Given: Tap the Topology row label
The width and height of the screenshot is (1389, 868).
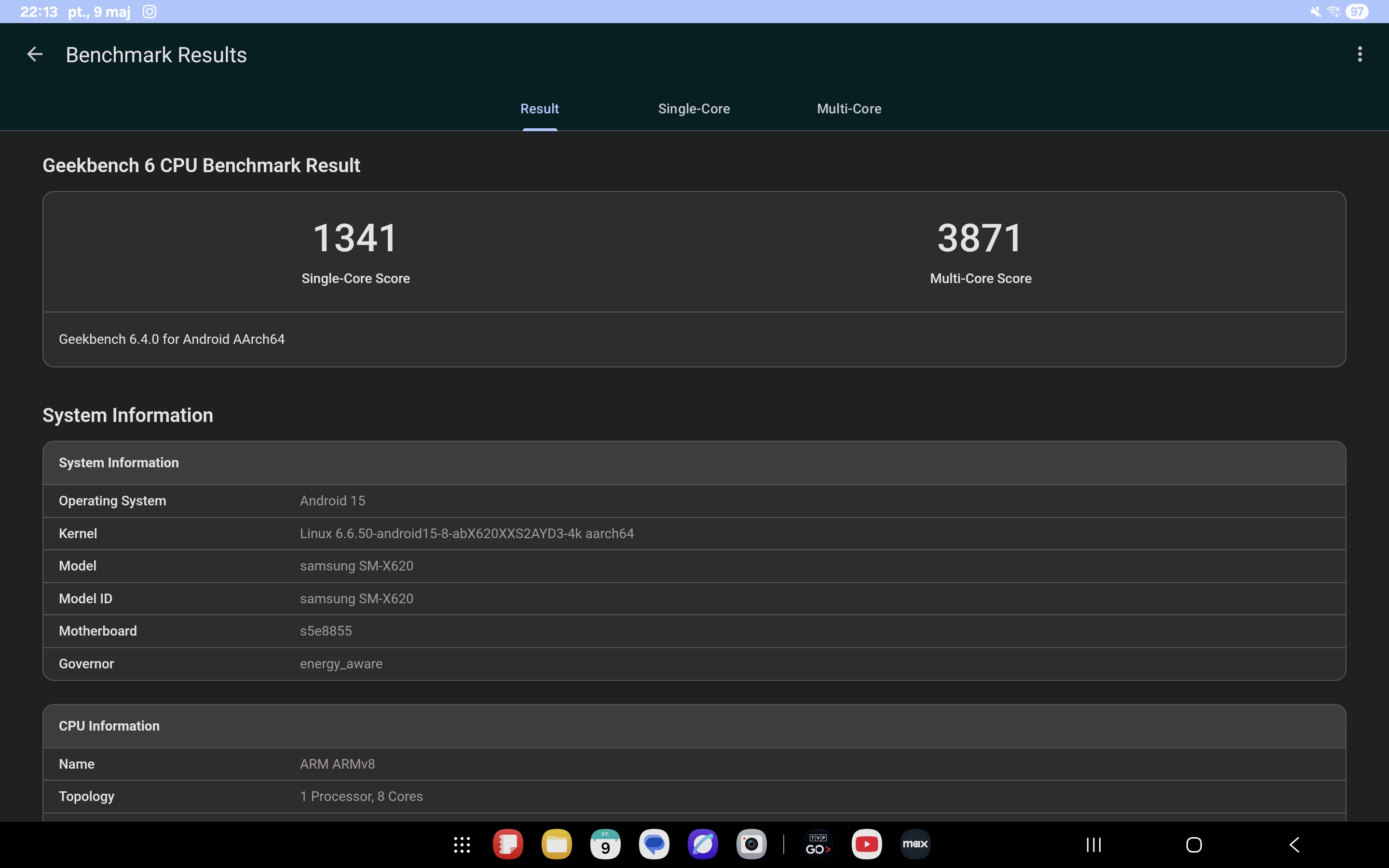Looking at the screenshot, I should (x=87, y=796).
